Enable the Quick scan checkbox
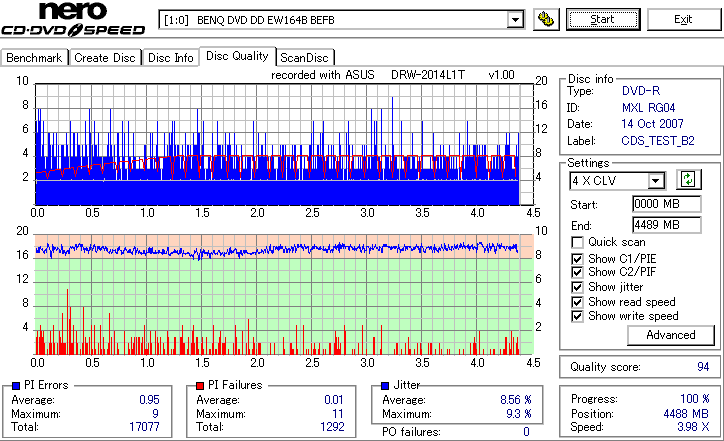The height and width of the screenshot is (441, 724). click(577, 242)
